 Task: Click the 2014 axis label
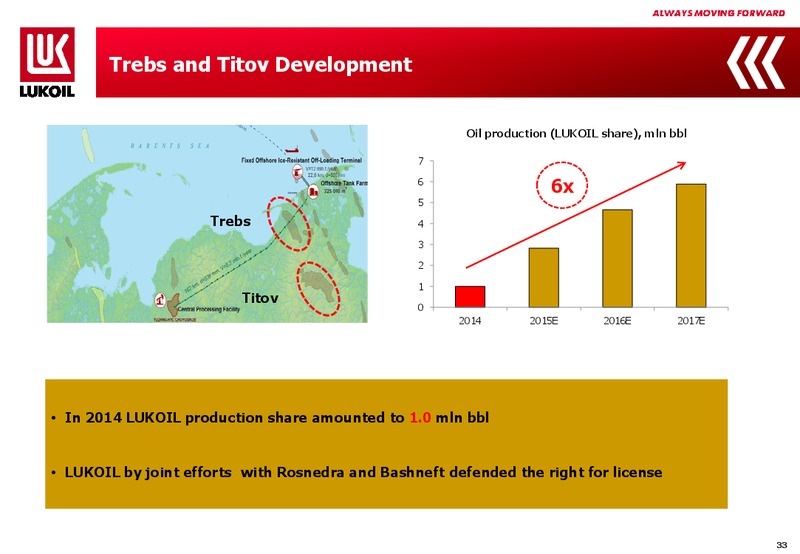click(x=469, y=321)
